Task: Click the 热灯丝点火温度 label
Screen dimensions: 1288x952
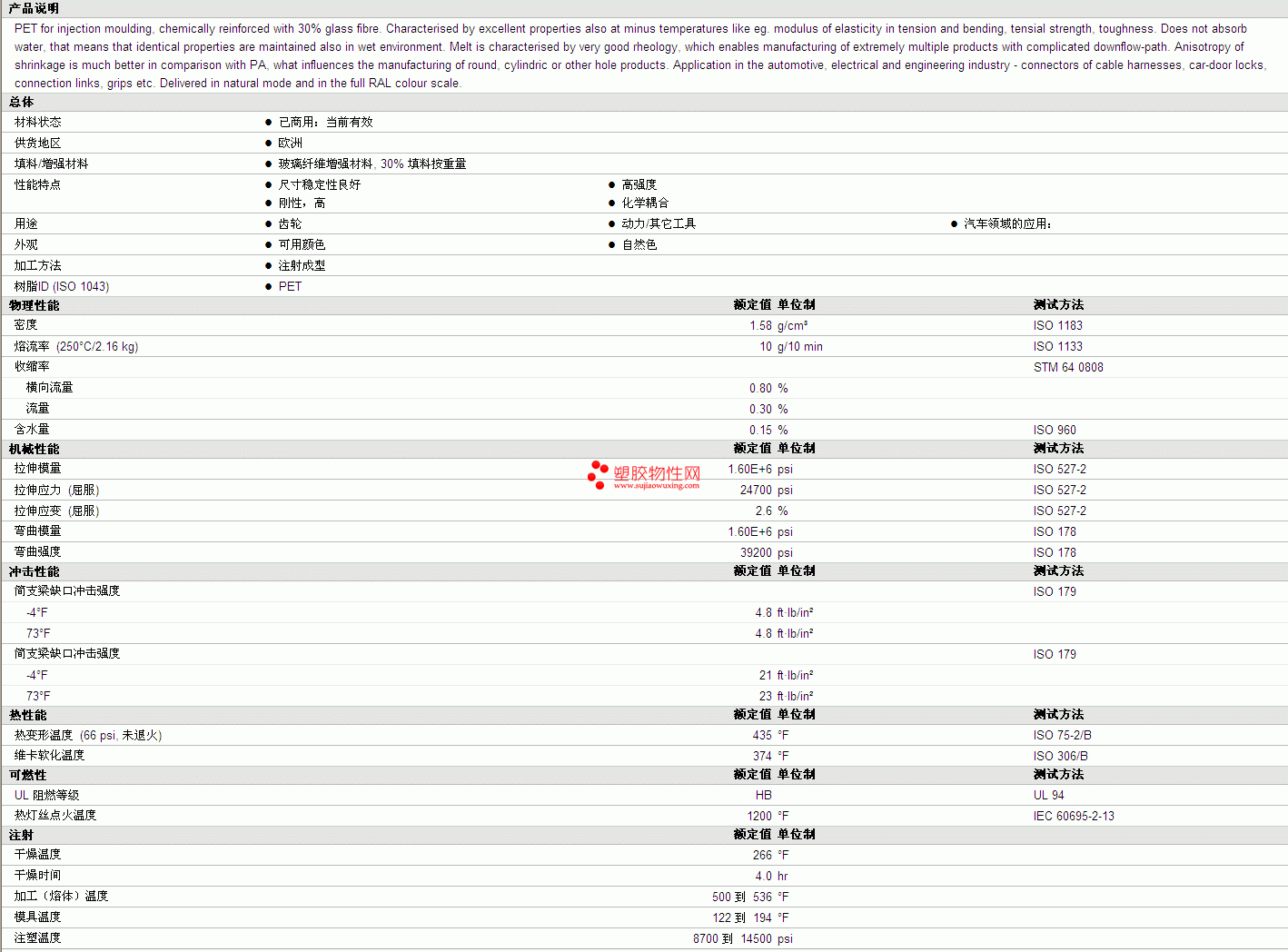Action: 55,816
